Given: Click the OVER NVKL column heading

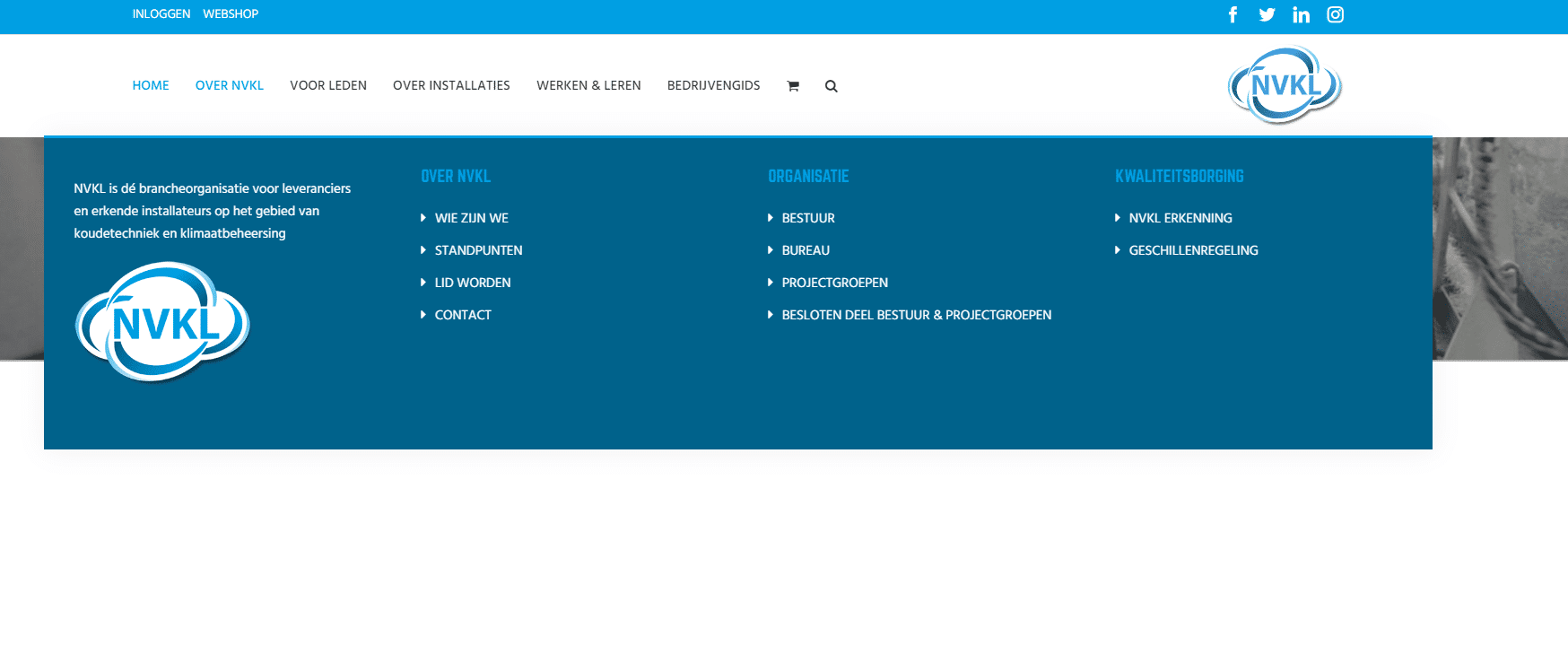Looking at the screenshot, I should click(456, 177).
